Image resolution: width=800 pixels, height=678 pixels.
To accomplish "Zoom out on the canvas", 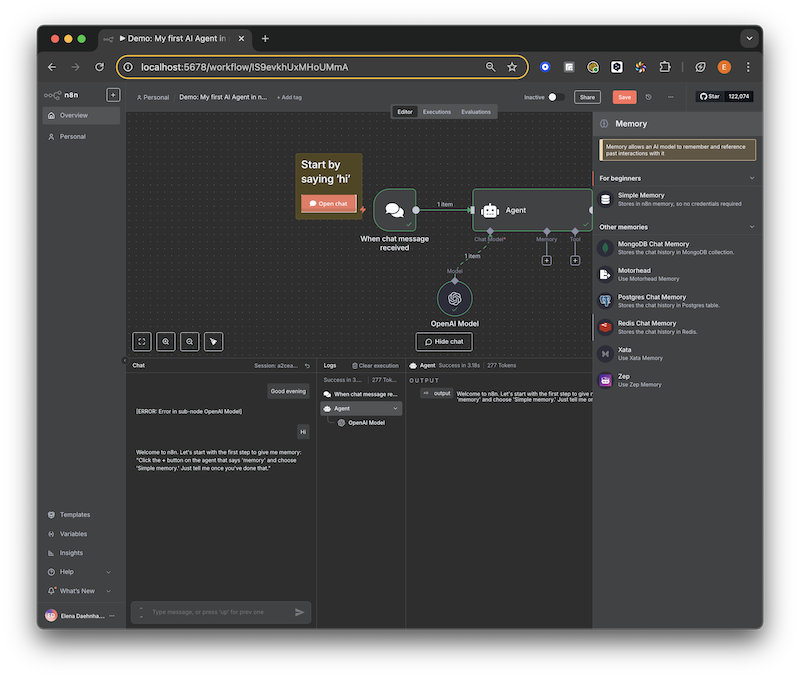I will (190, 341).
